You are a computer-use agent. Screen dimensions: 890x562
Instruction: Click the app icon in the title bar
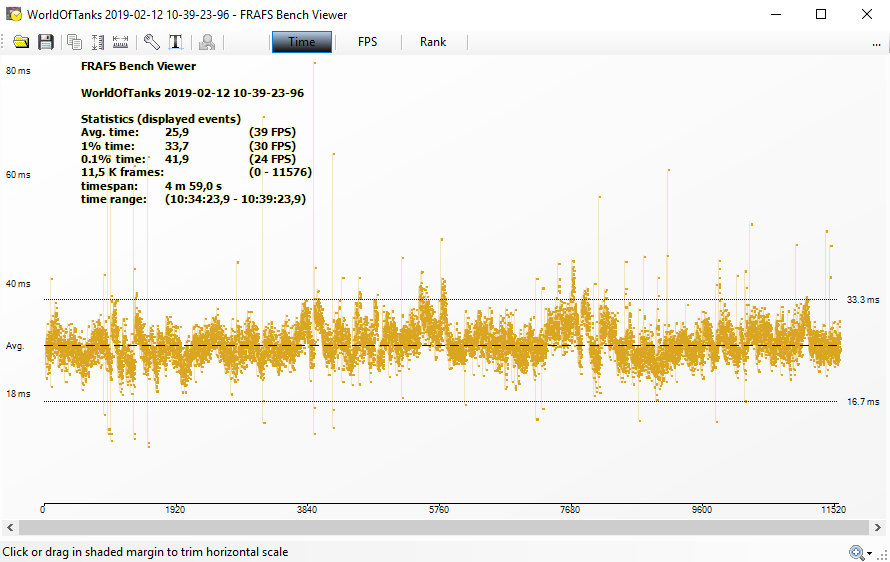click(x=14, y=14)
